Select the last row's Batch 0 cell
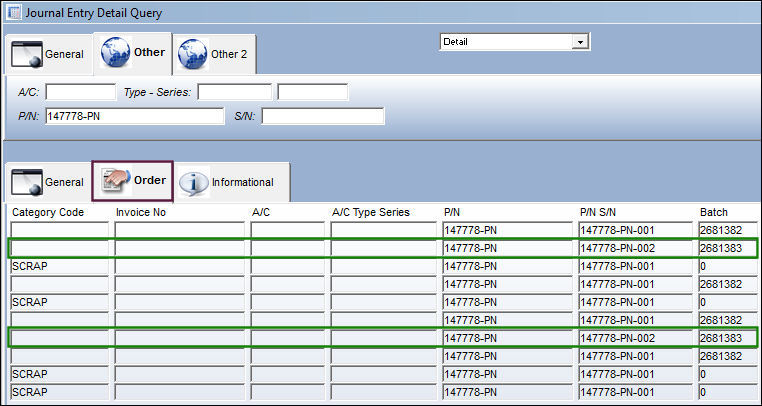 coord(727,392)
